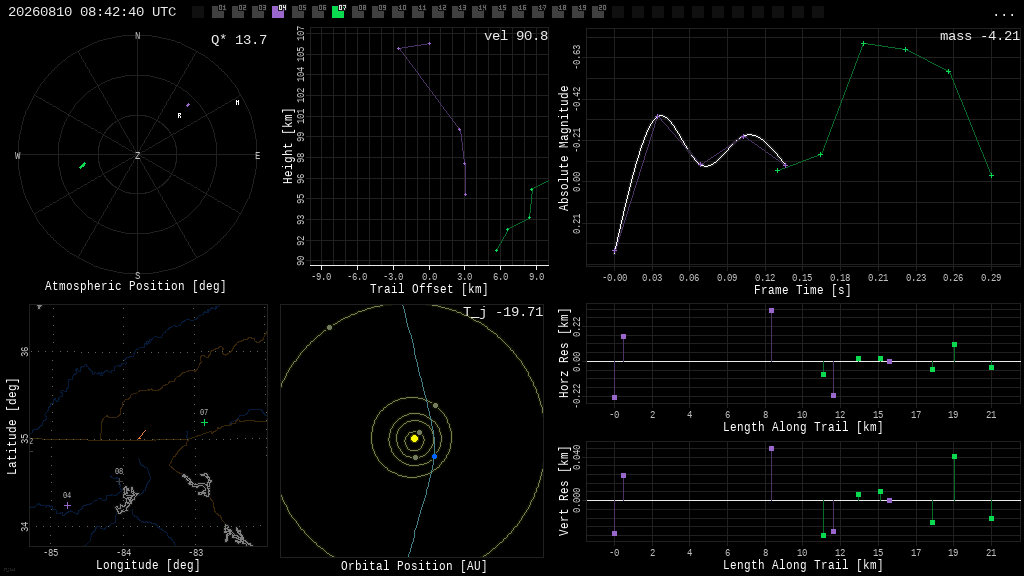The image size is (1024, 576).
Task: Click the white fitted curve's first peak
Action: [660, 116]
